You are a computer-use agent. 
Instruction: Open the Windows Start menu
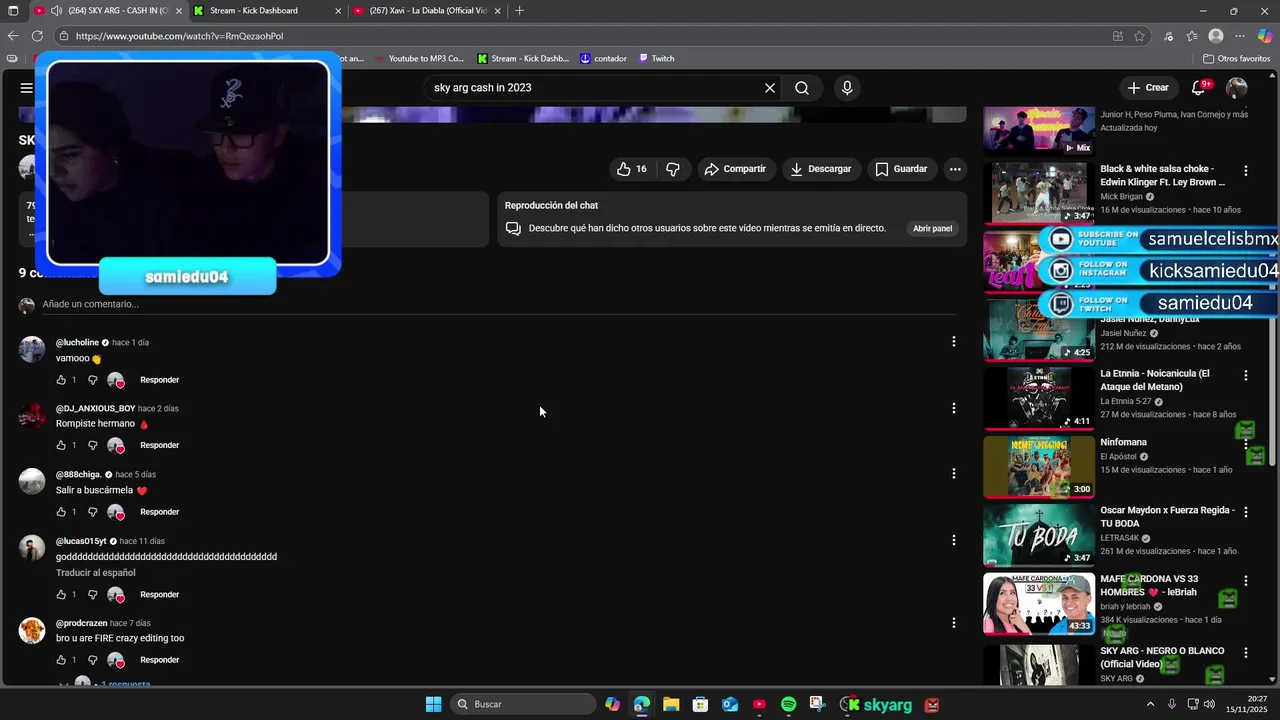click(x=433, y=705)
